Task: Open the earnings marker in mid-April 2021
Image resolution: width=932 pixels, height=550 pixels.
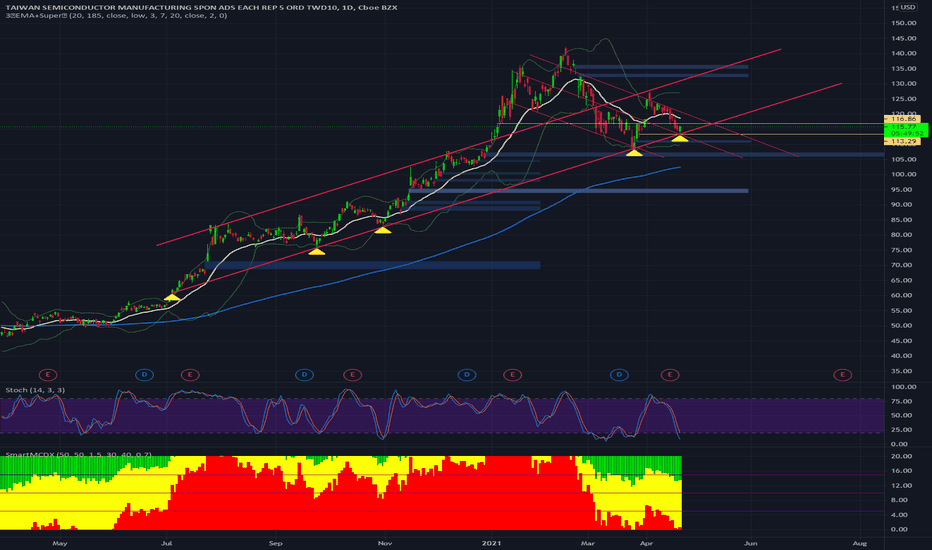Action: (670, 375)
